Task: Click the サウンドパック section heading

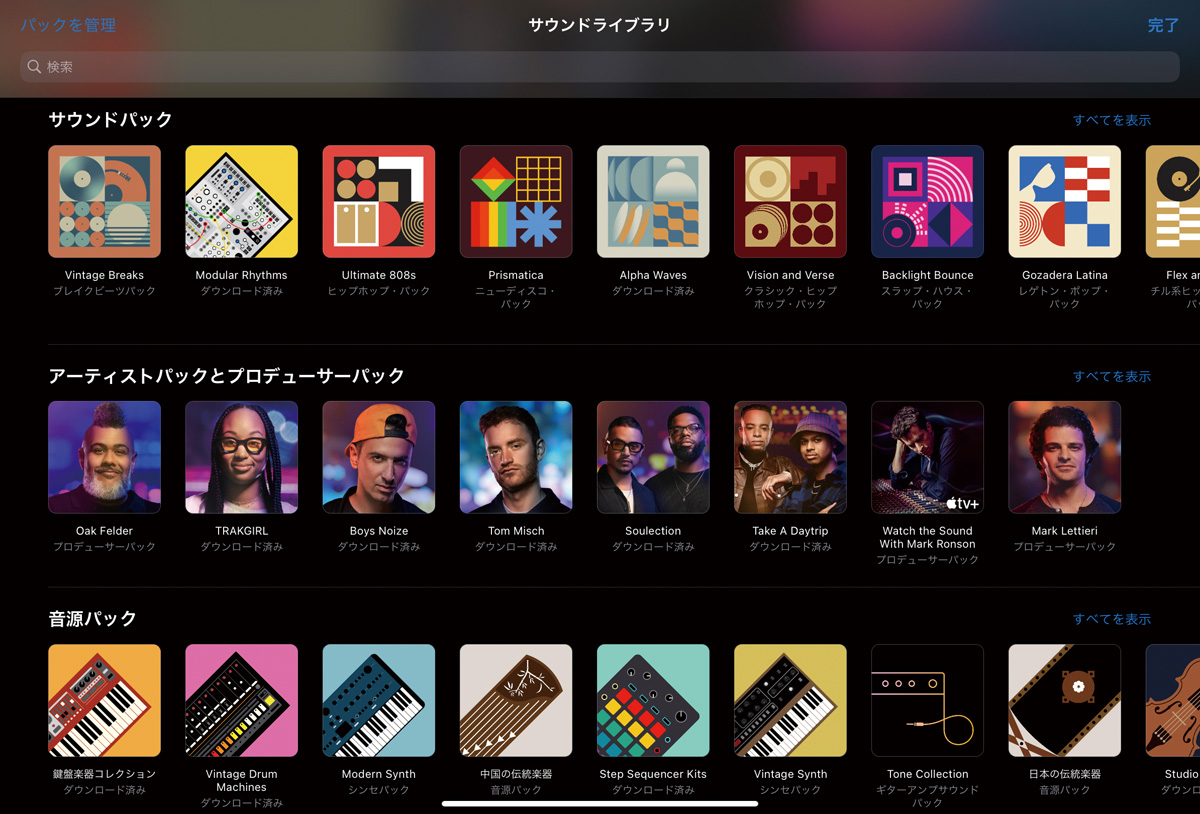Action: 111,119
